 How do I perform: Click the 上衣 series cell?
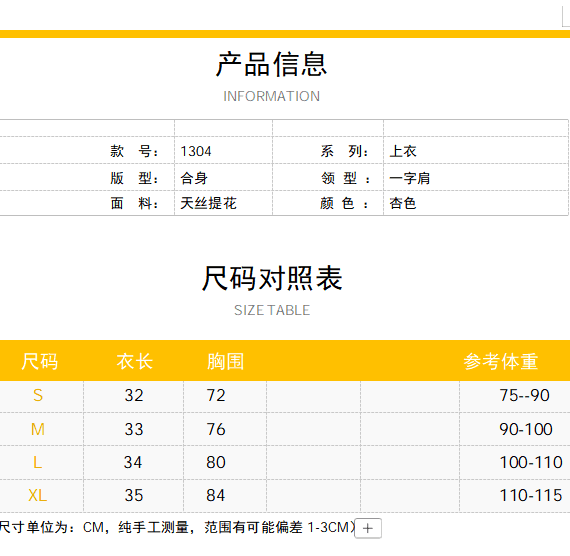tap(475, 151)
